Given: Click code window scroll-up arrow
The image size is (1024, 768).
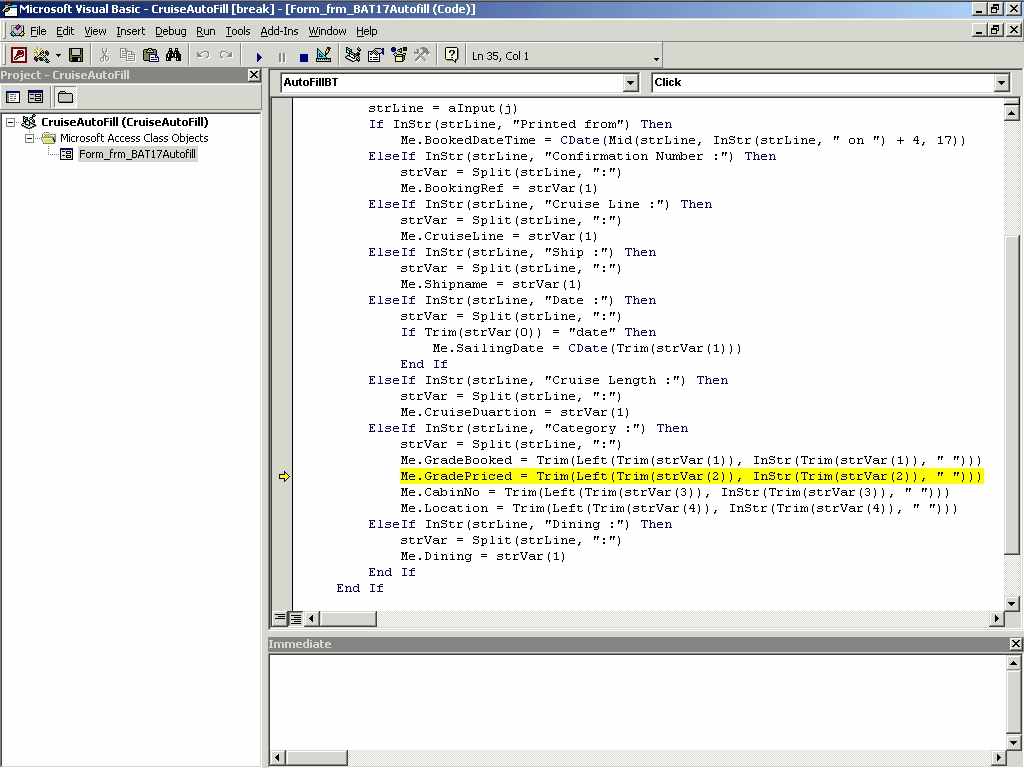Looking at the screenshot, I should pos(1011,113).
